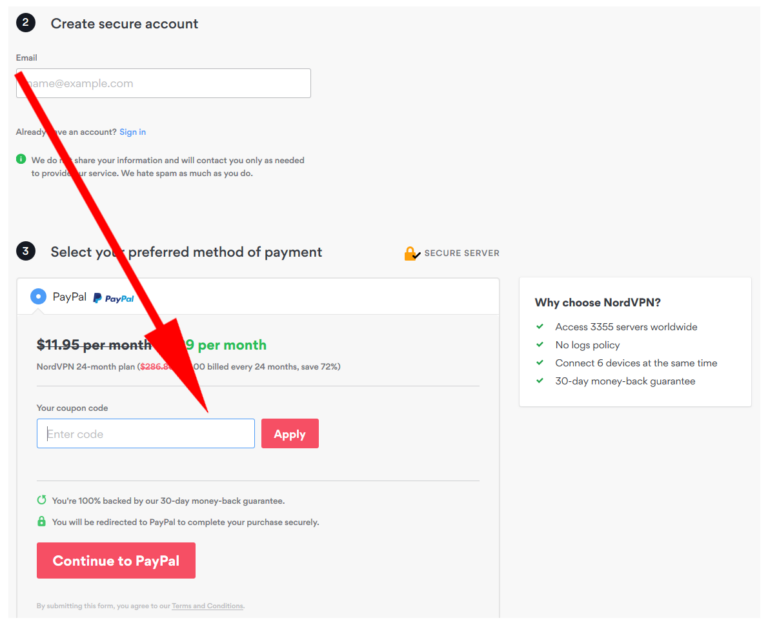Open the Sign in link

coord(132,132)
